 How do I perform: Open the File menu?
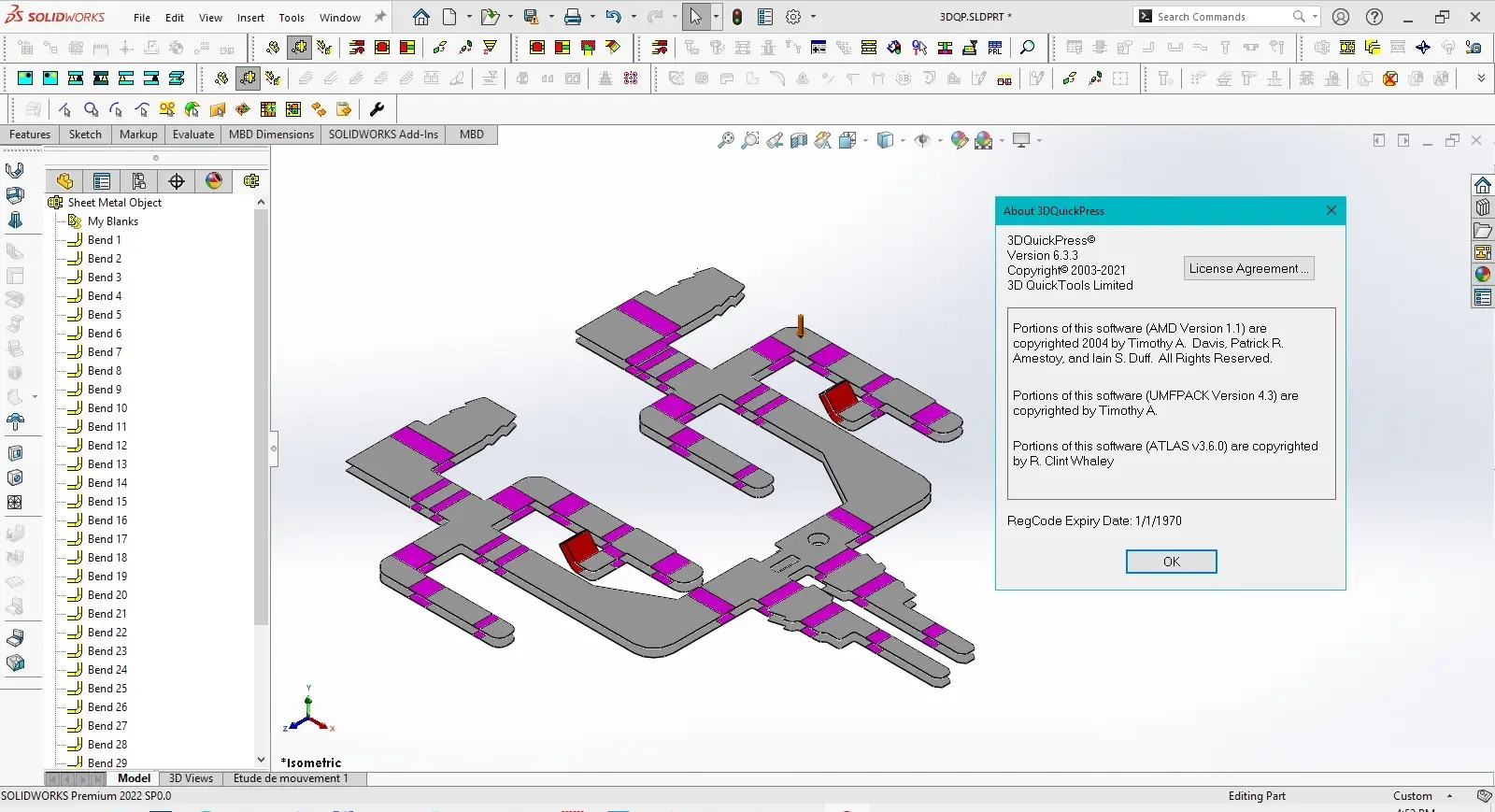click(142, 18)
